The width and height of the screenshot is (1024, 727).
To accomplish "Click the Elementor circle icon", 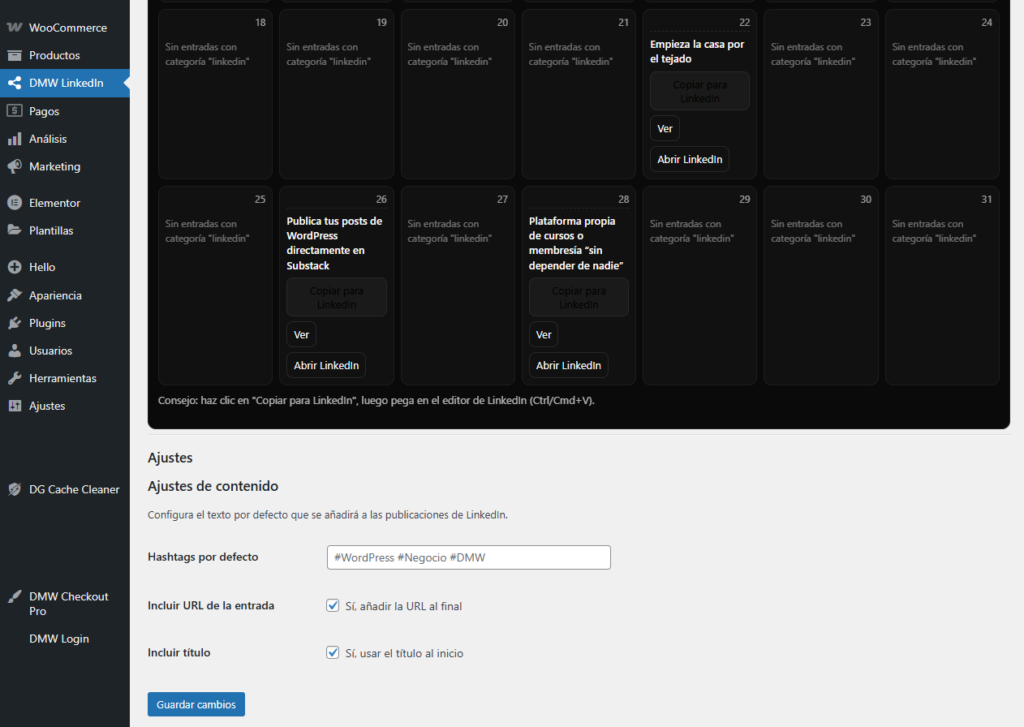I will [15, 203].
